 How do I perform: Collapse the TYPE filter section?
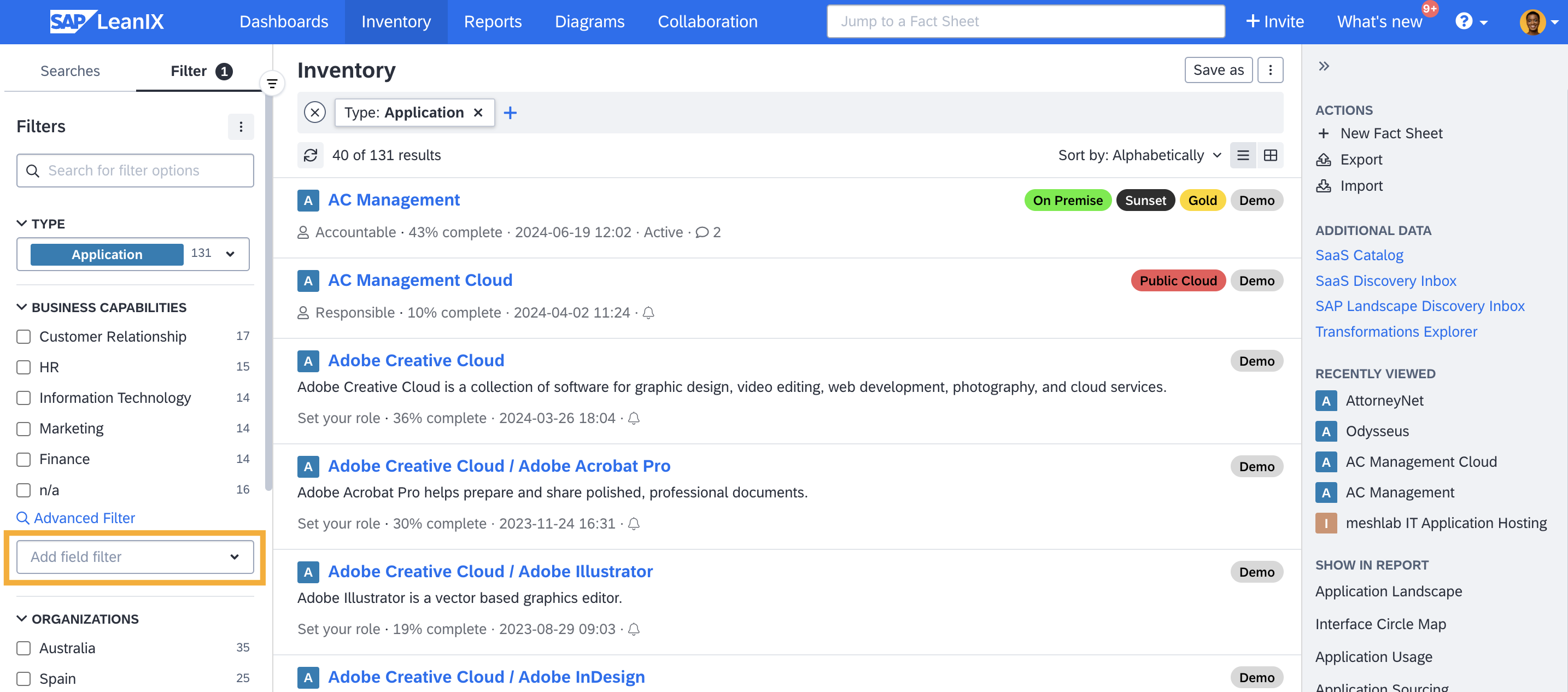(21, 224)
